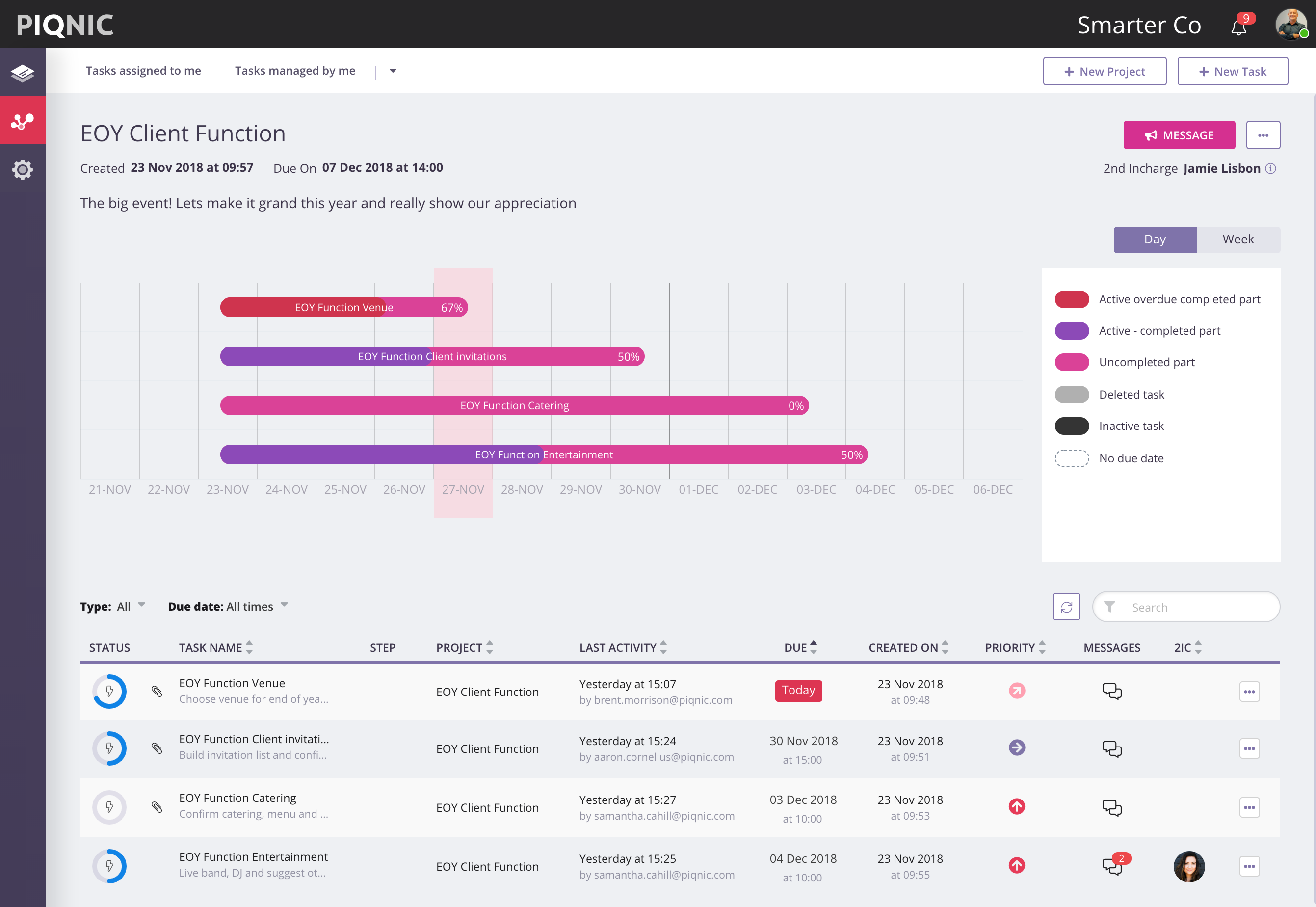This screenshot has height=907, width=1316.
Task: Open the settings gear in sidebar
Action: pyautogui.click(x=23, y=169)
